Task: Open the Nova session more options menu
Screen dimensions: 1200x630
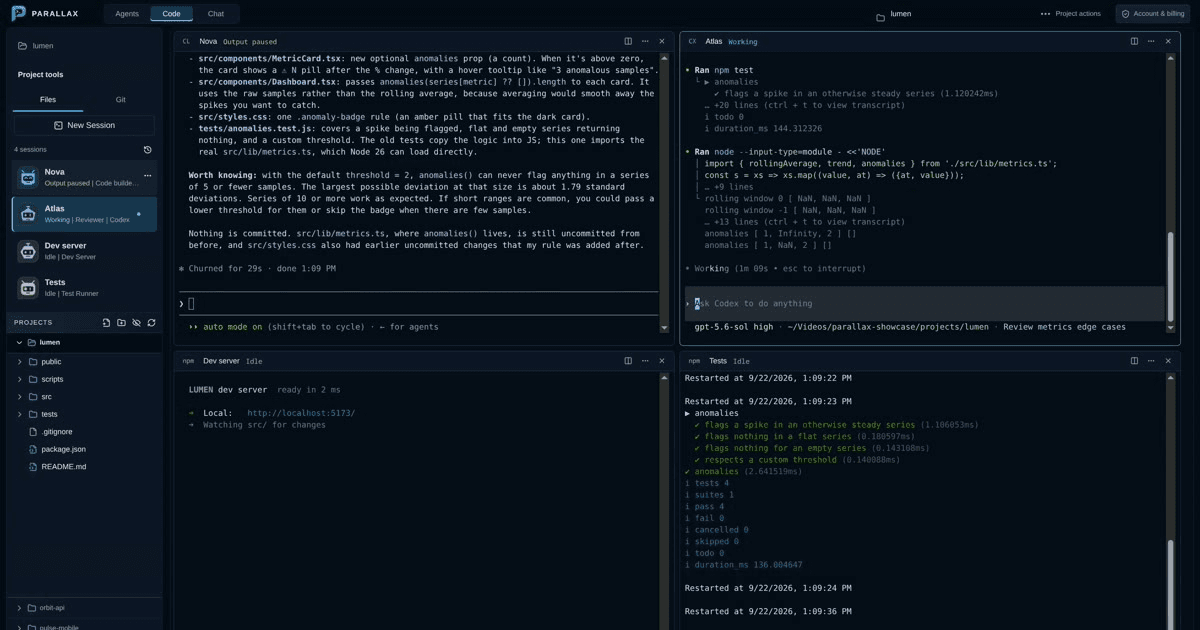Action: [148, 176]
